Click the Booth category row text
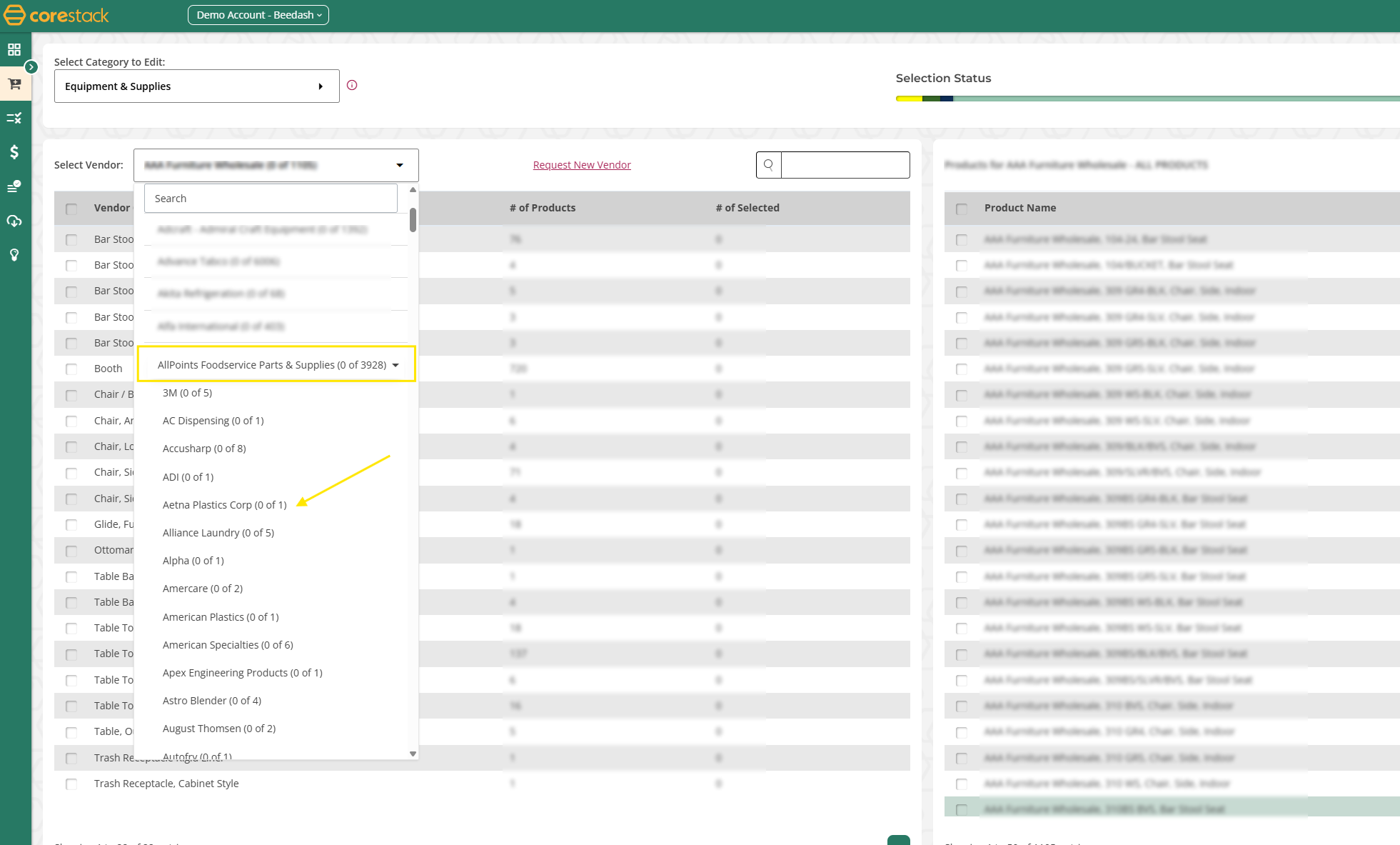The width and height of the screenshot is (1400, 845). pos(108,369)
